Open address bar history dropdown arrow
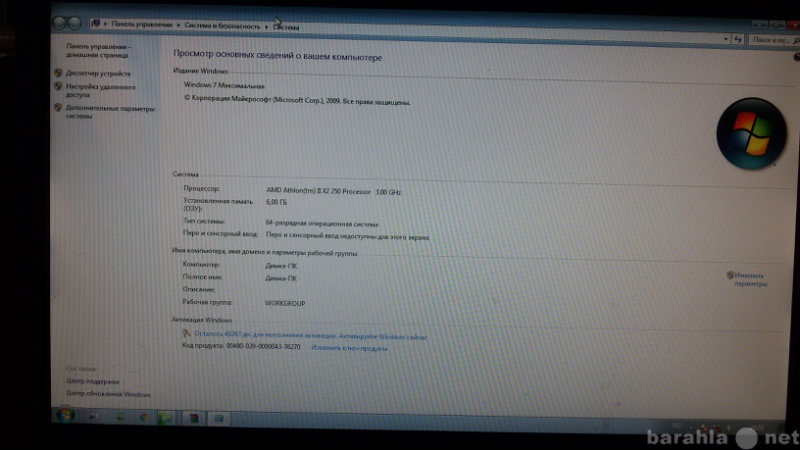The height and width of the screenshot is (450, 800). pos(726,39)
